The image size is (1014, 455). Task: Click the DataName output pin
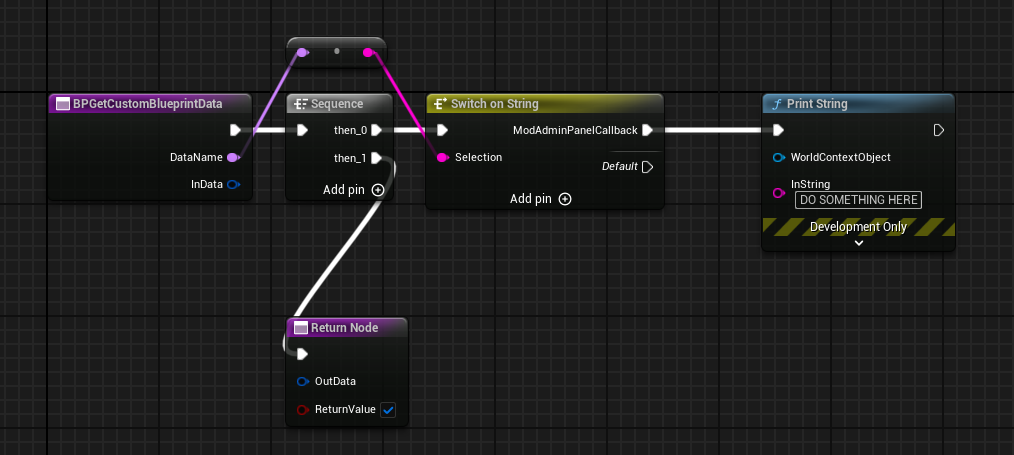pos(233,157)
